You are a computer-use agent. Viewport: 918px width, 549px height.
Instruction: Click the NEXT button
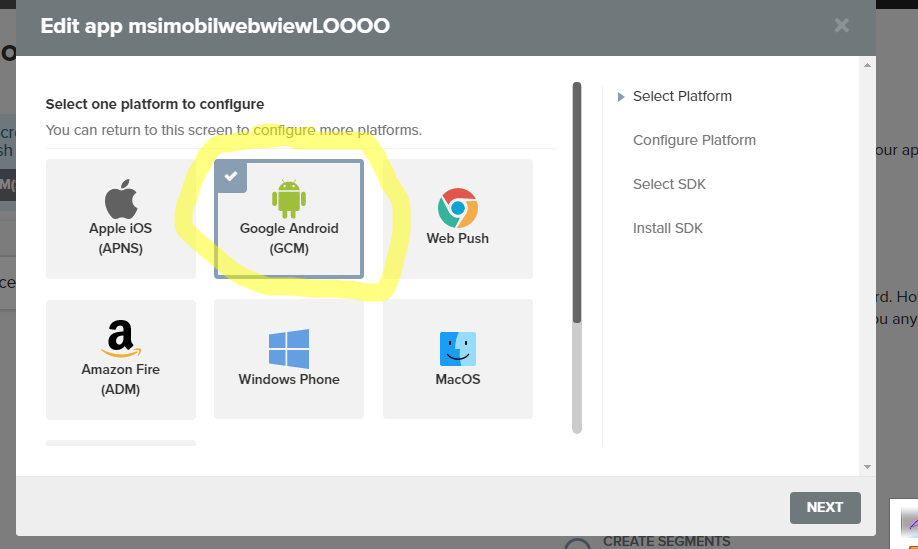pos(825,507)
